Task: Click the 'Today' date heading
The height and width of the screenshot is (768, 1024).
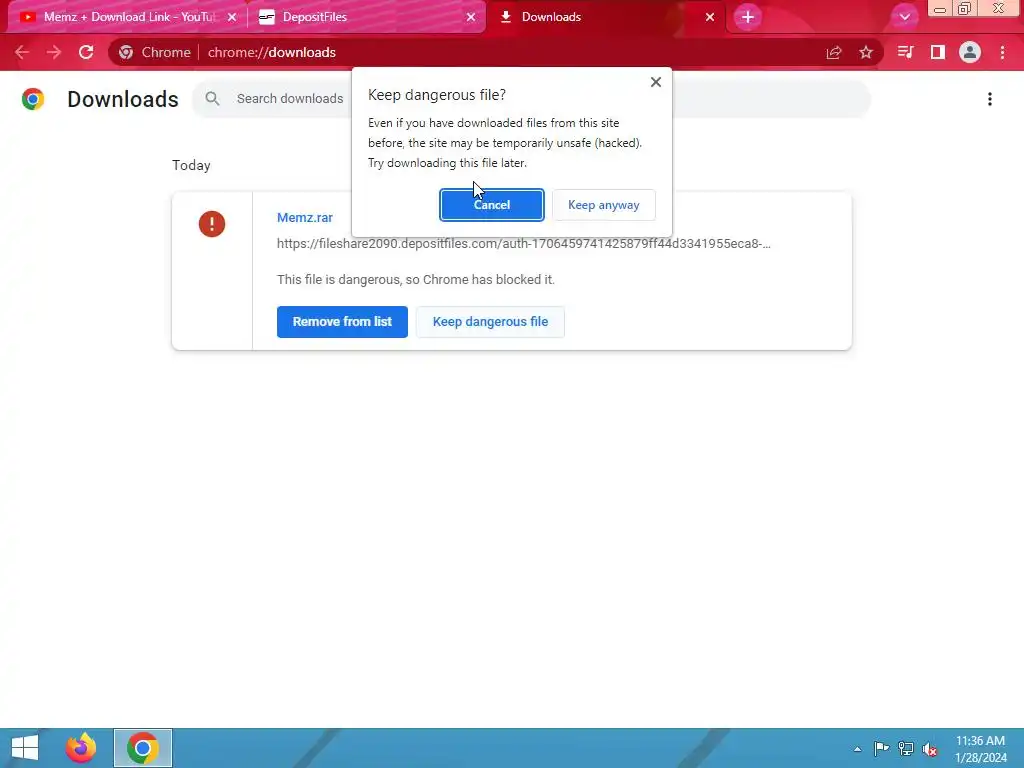Action: click(191, 165)
